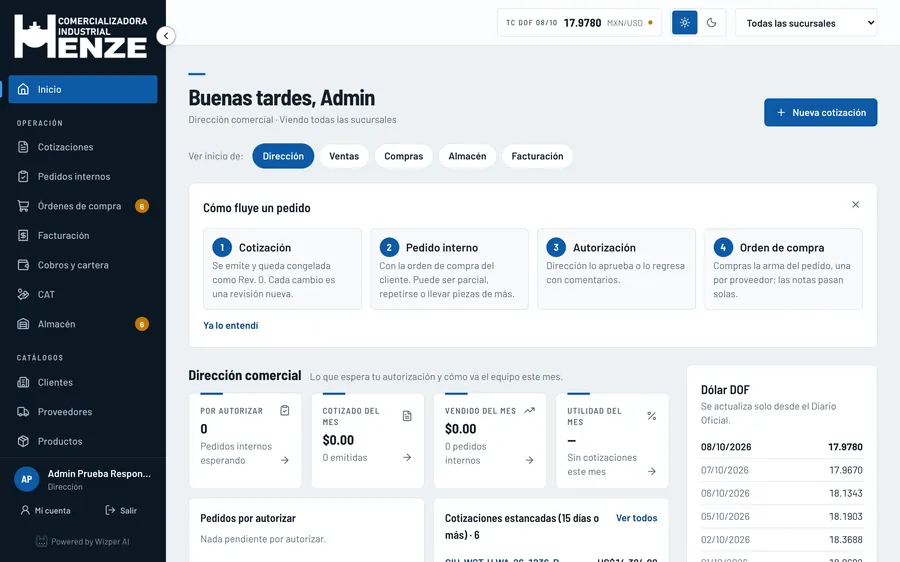Click the Henze company logo
900x562 pixels.
click(81, 36)
